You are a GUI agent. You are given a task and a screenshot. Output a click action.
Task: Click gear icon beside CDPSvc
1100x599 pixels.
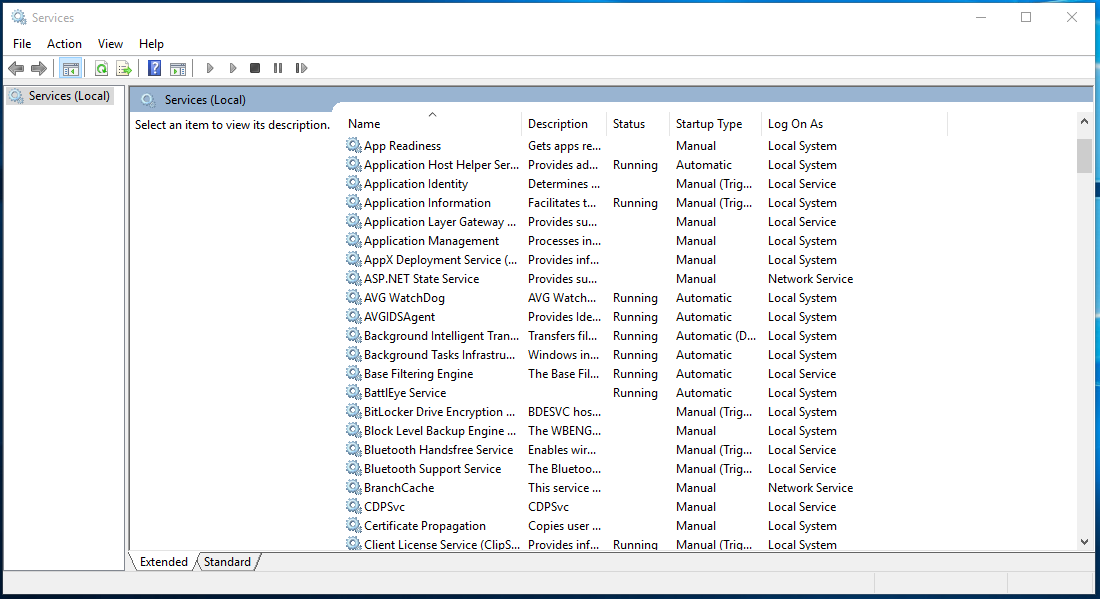[x=354, y=506]
